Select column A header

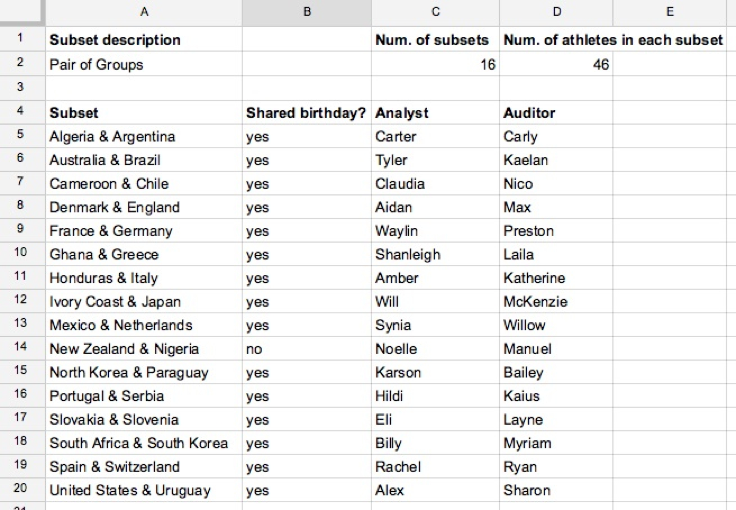(144, 13)
